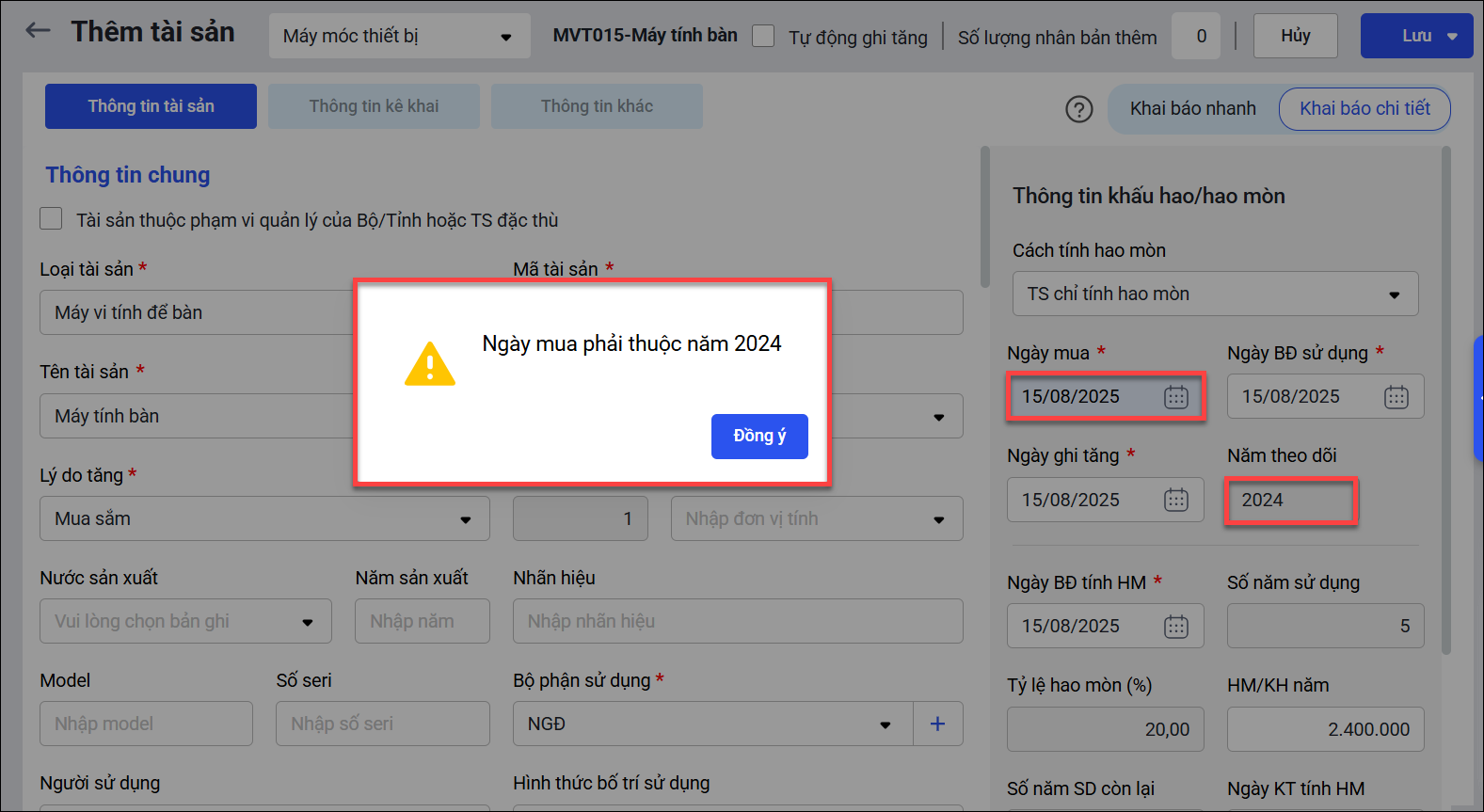Click plus icon beside Bộ phận sử dụng
This screenshot has width=1484, height=812.
tap(937, 724)
